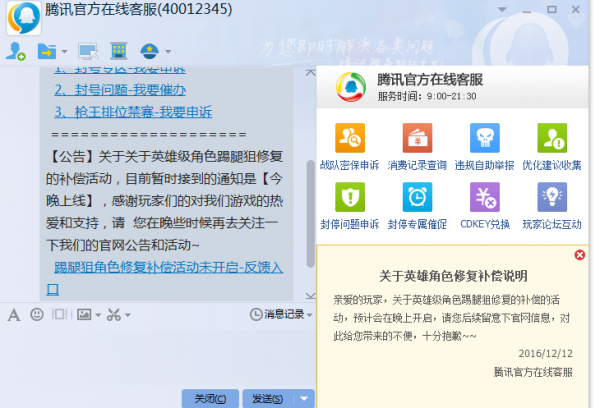Click the notice date 2016/12/12
Viewport: 600px width, 408px height.
[546, 353]
